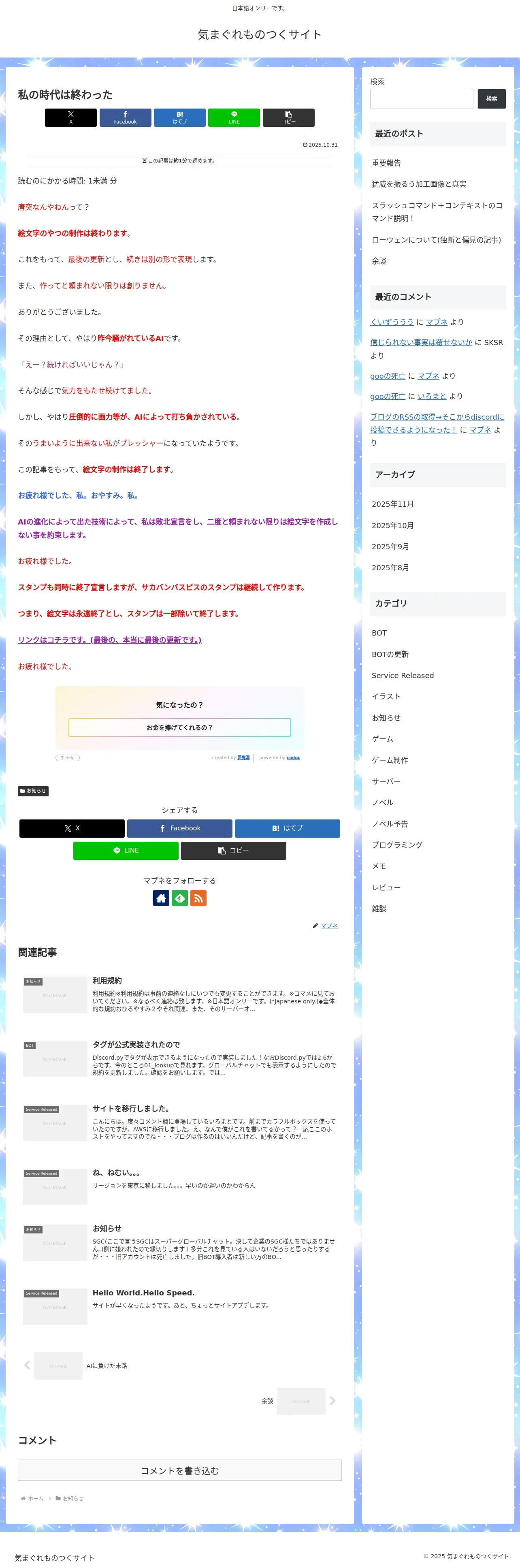
Task: Click the top はてブ share button
Action: pyautogui.click(x=180, y=117)
